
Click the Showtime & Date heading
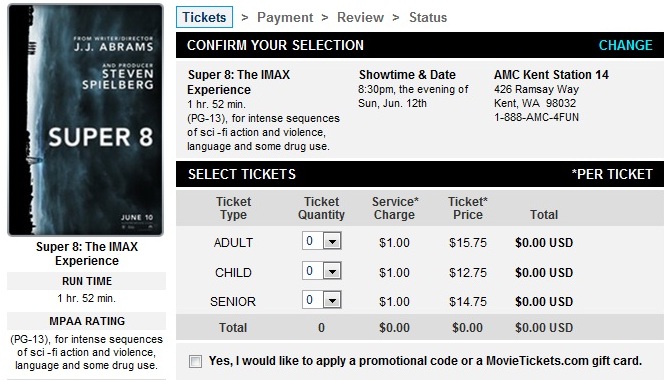pyautogui.click(x=407, y=75)
